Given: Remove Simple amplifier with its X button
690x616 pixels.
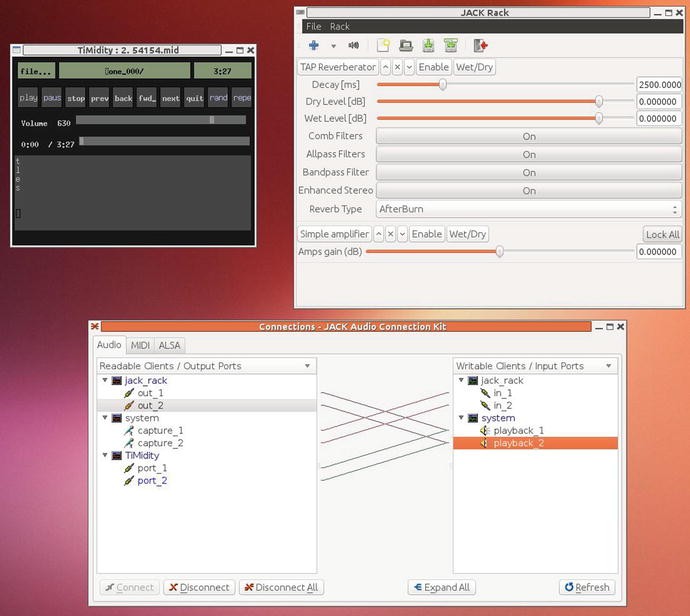Looking at the screenshot, I should point(390,234).
